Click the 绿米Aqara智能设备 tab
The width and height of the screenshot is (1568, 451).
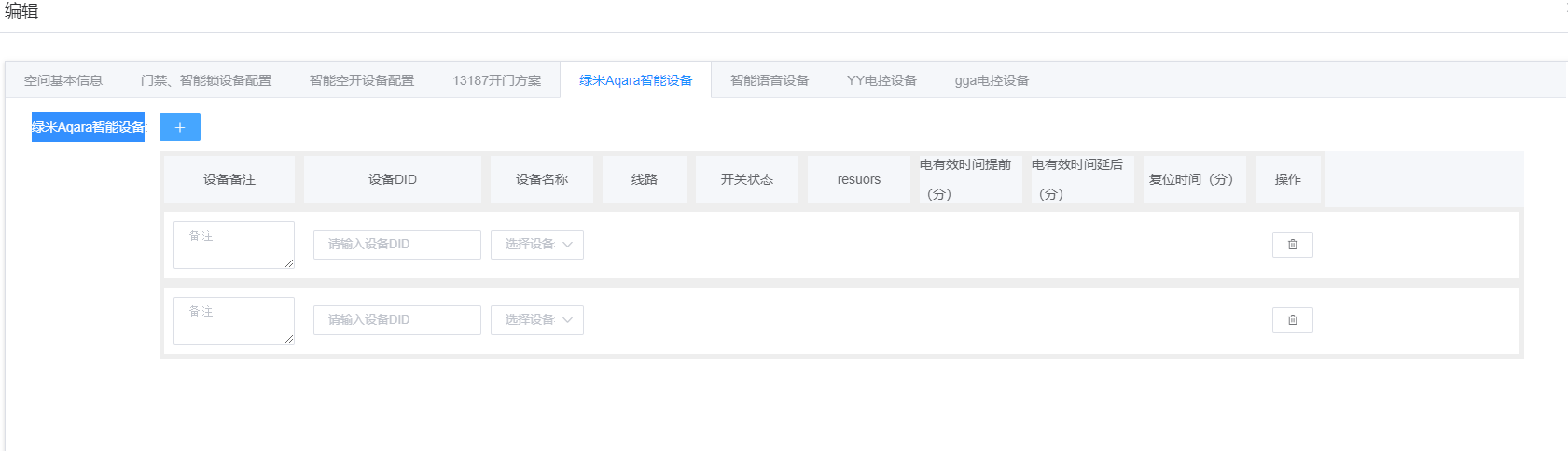tap(635, 80)
